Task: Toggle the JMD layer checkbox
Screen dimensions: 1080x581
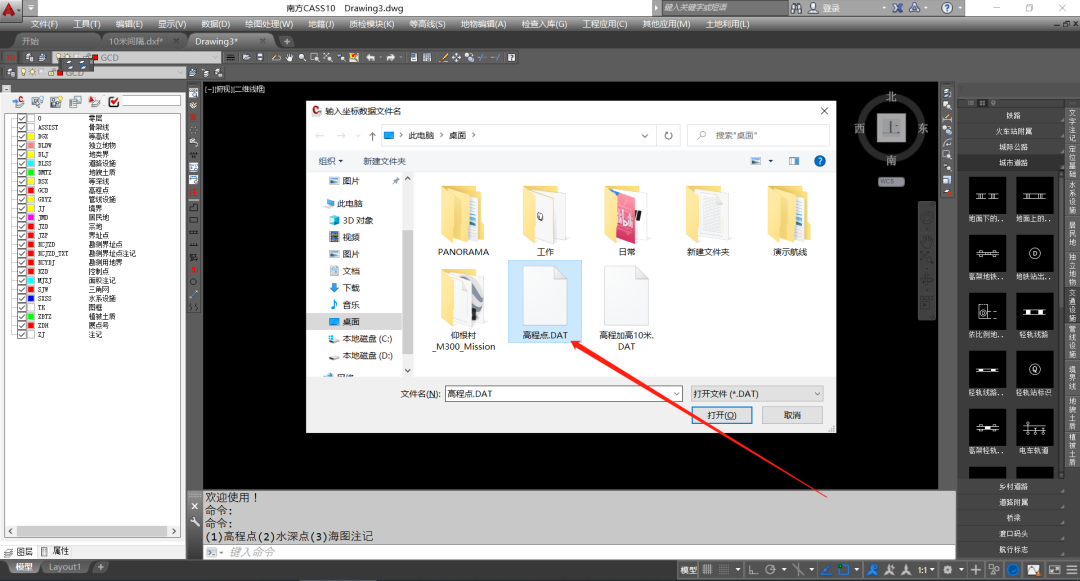Action: (22, 218)
